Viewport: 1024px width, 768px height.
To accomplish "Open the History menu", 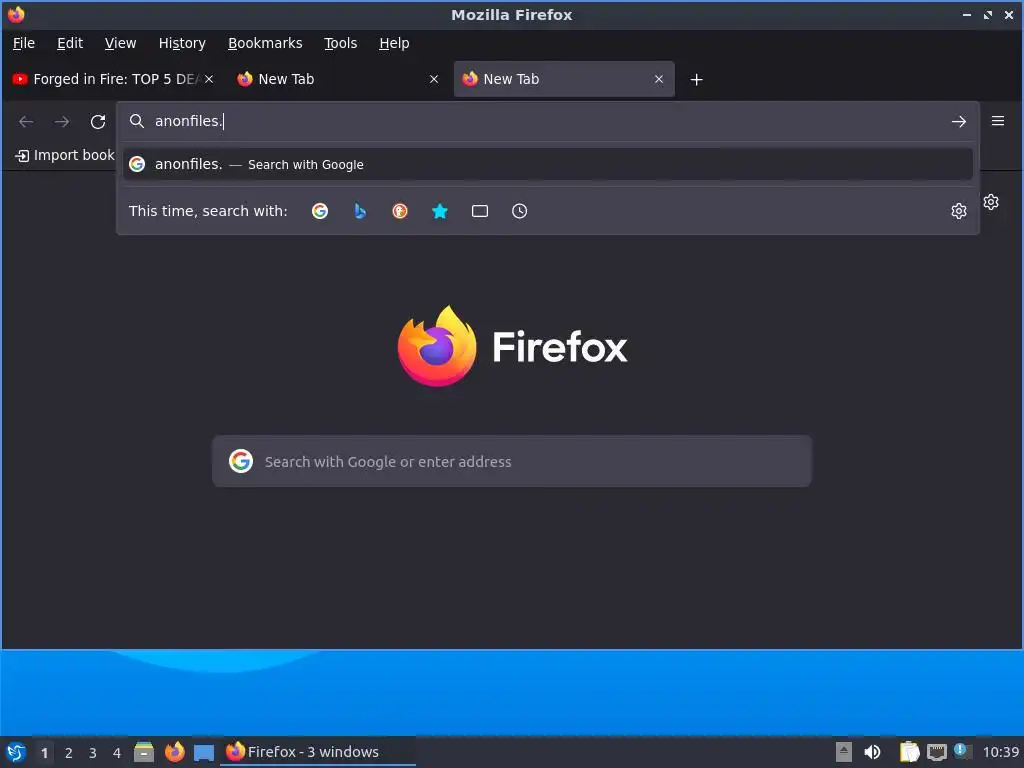I will point(182,43).
